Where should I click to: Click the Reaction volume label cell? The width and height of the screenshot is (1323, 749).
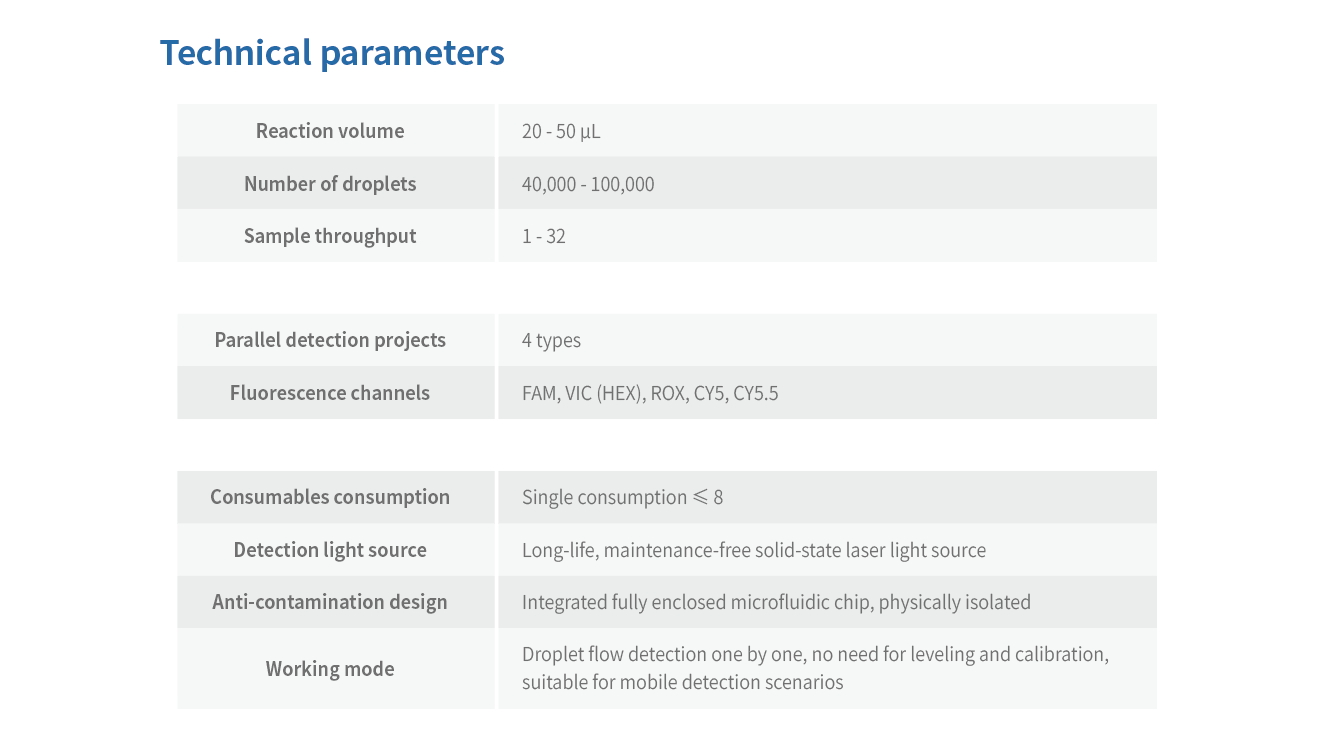point(330,131)
